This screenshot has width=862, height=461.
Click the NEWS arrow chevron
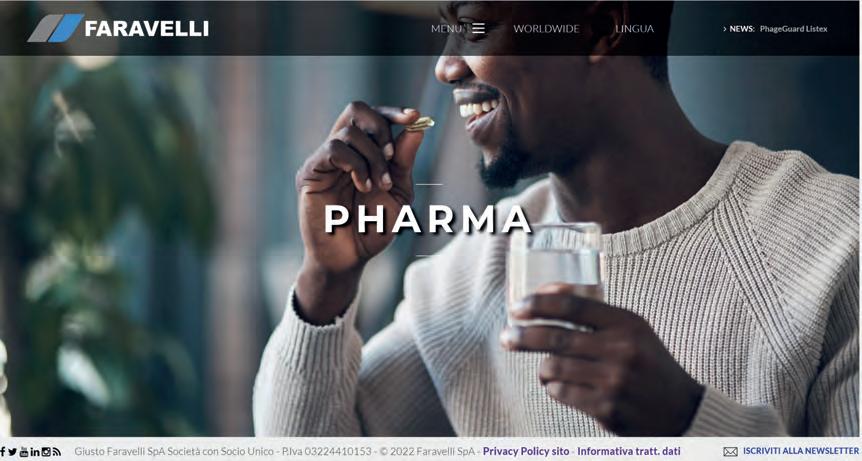725,29
